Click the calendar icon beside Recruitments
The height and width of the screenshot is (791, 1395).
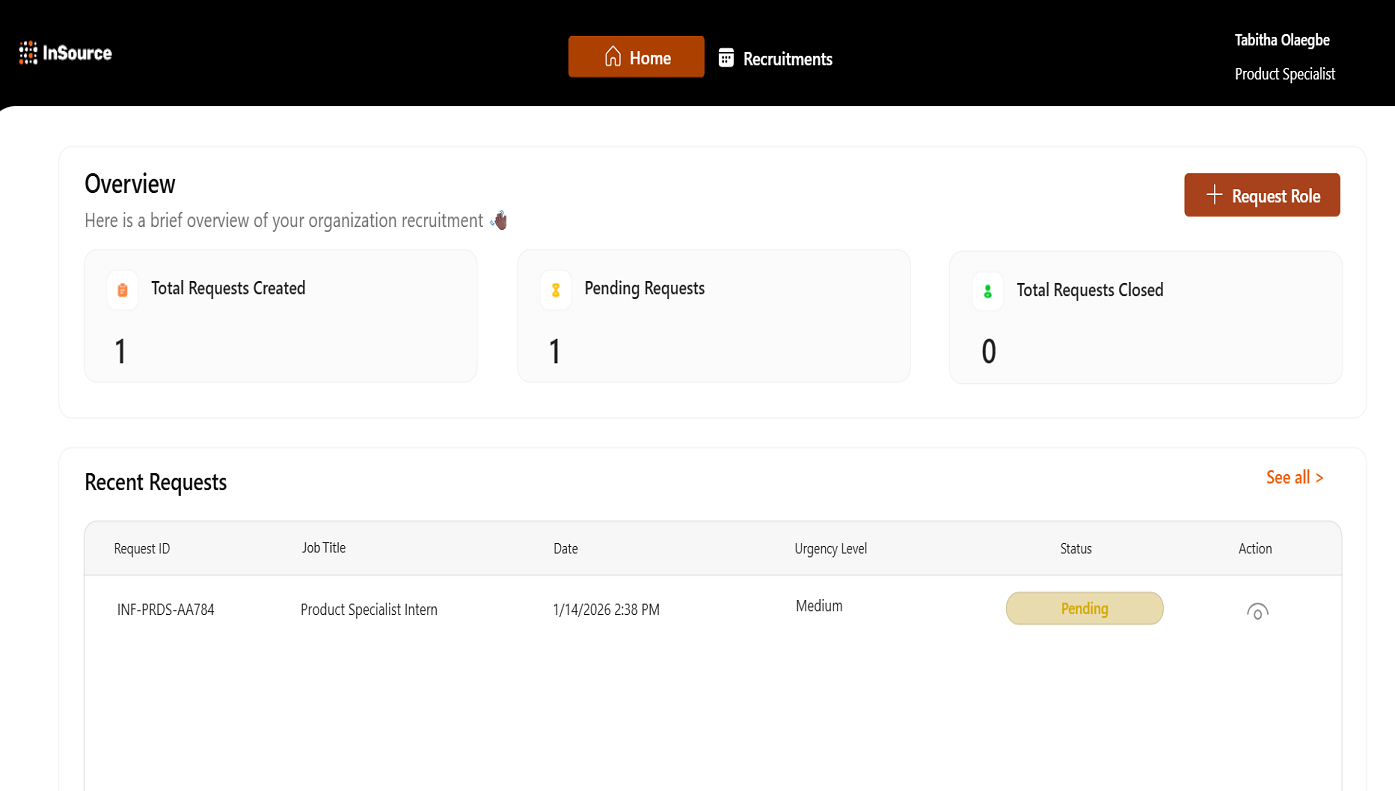pyautogui.click(x=726, y=58)
